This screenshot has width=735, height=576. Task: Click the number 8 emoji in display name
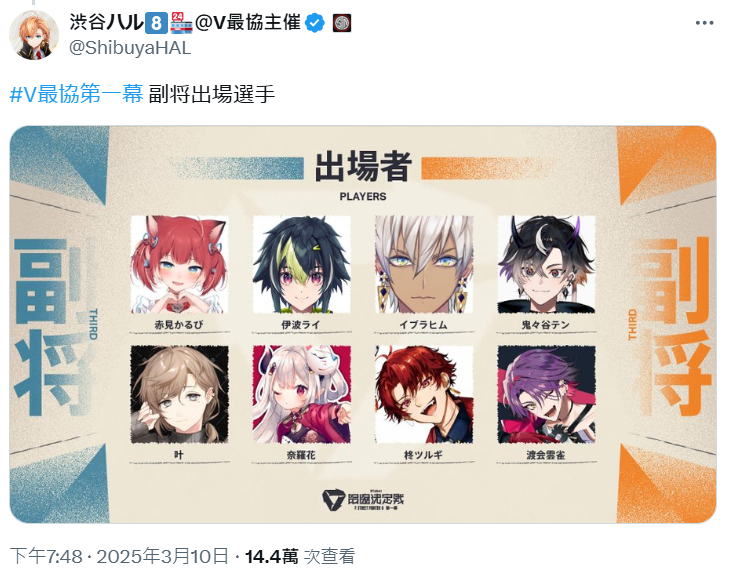(156, 22)
